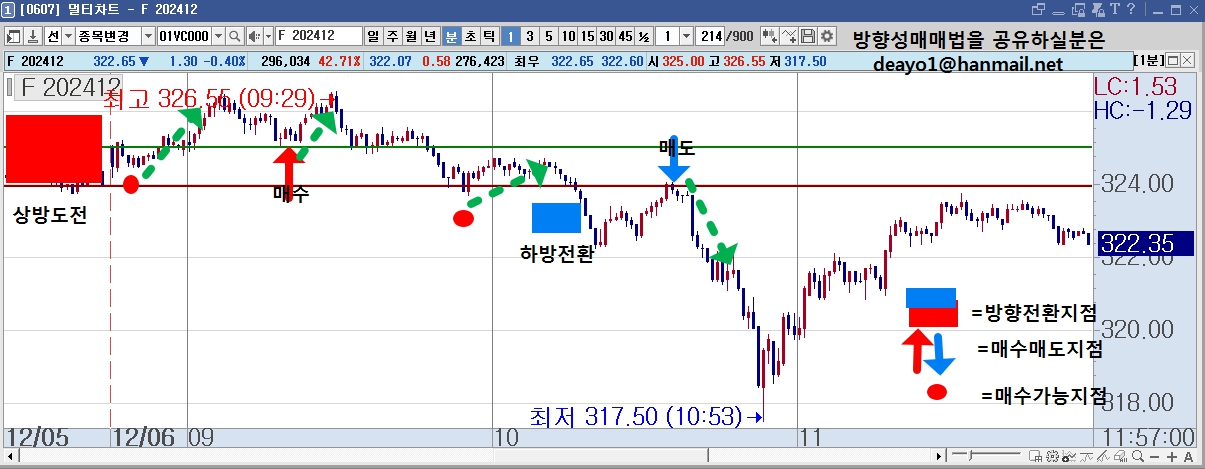The height and width of the screenshot is (469, 1205).
Task: Click the download arrow icon in toolbar
Action: [x=33, y=36]
